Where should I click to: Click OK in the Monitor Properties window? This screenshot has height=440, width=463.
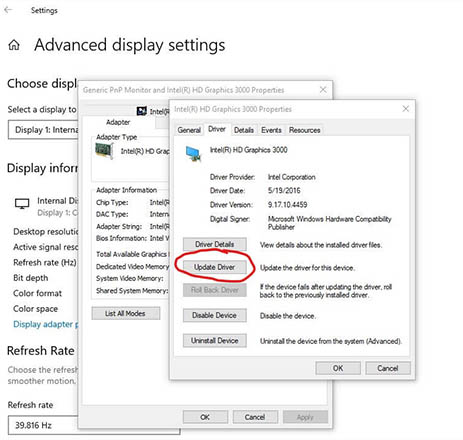tap(205, 417)
